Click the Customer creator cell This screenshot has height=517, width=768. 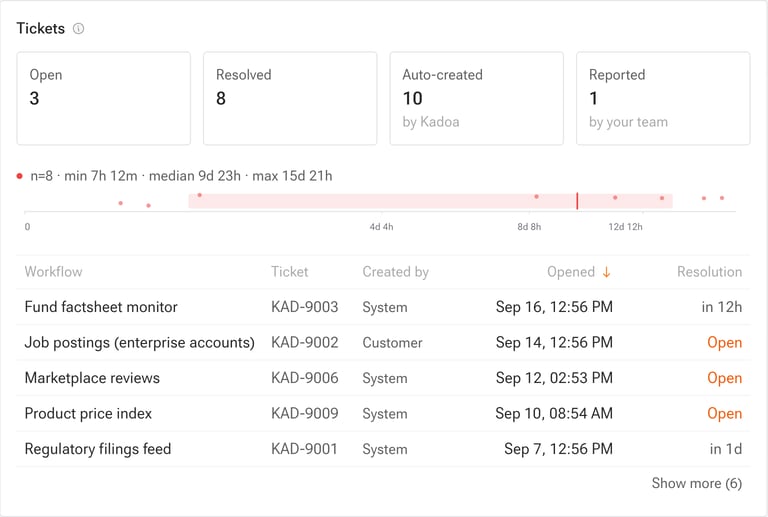click(392, 343)
